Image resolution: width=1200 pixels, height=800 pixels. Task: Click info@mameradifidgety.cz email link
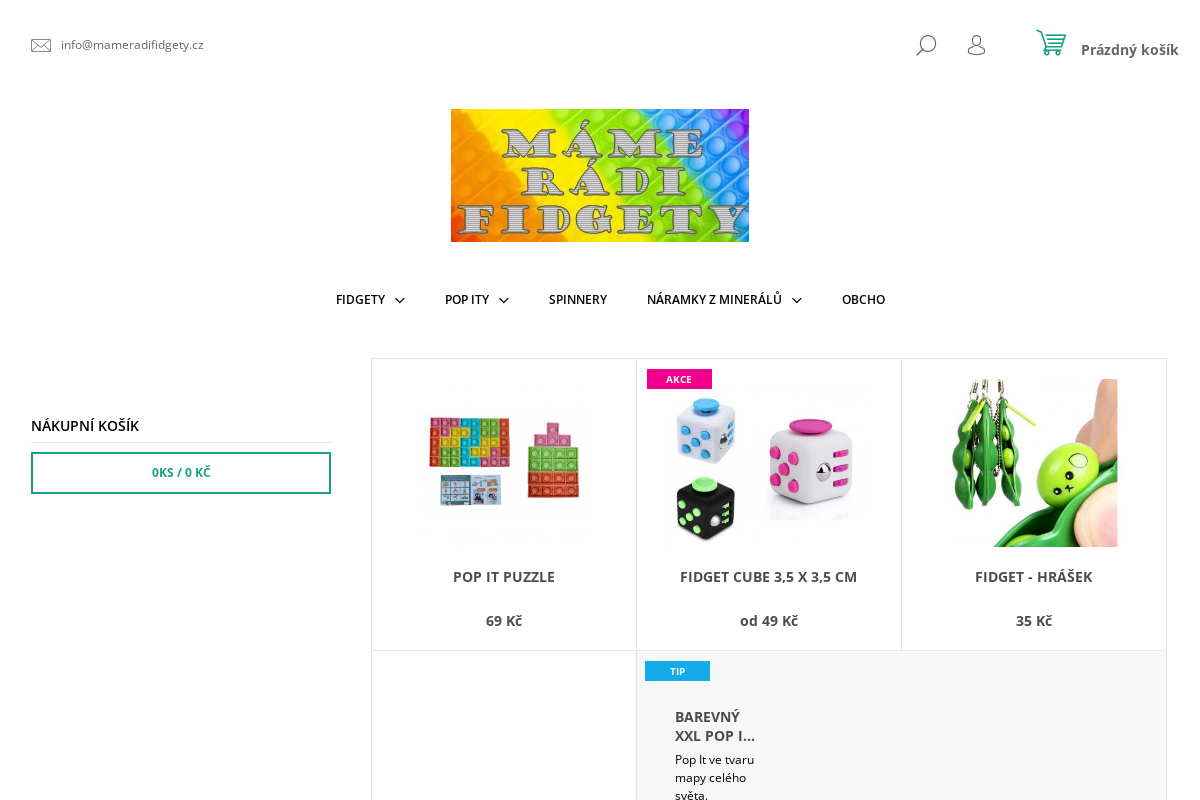tap(132, 45)
